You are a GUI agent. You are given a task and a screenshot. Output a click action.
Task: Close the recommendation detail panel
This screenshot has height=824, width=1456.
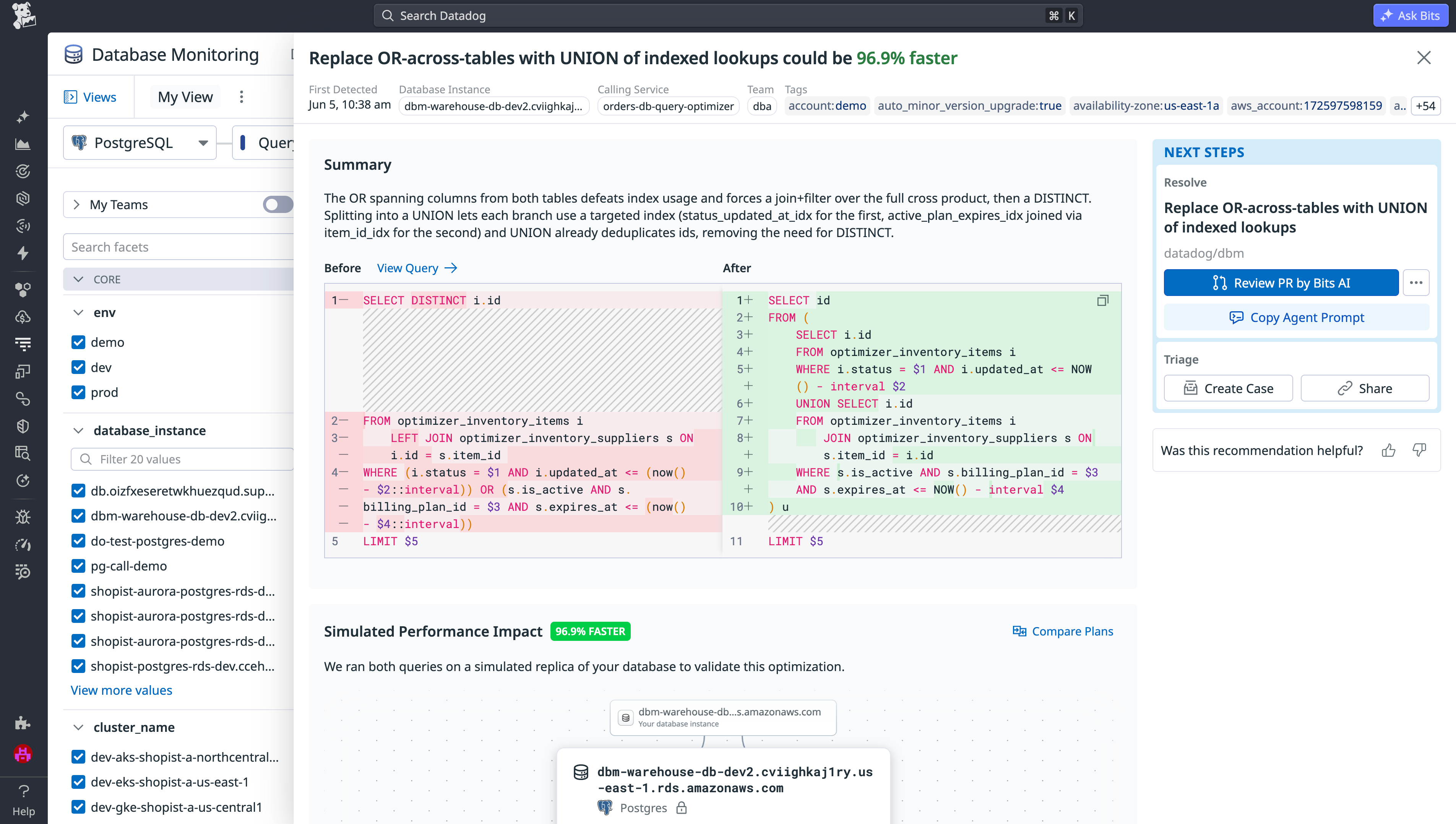point(1424,58)
